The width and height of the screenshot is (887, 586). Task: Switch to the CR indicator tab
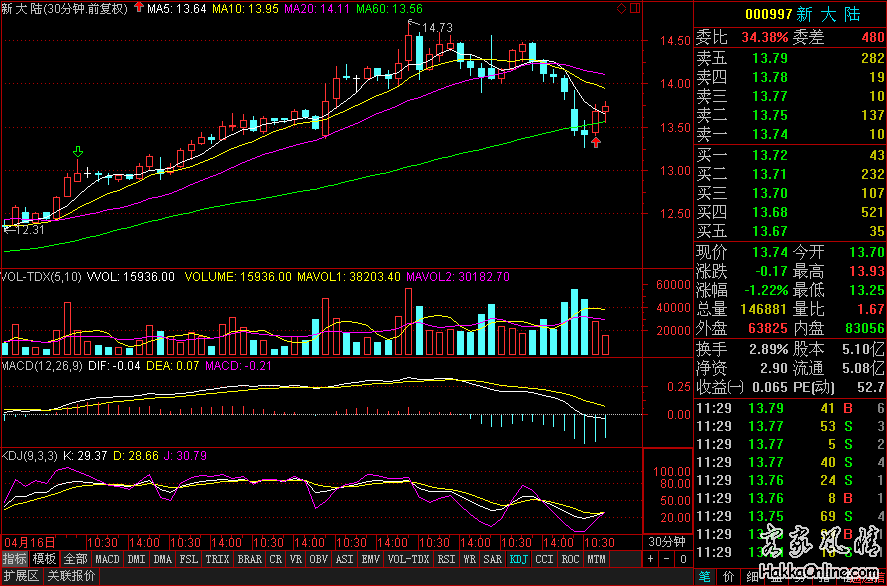[276, 559]
